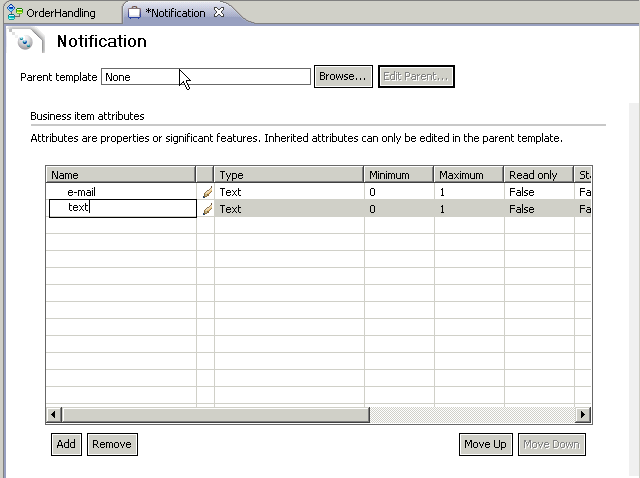Click the Parent template text field
This screenshot has width=640, height=478.
coord(205,77)
